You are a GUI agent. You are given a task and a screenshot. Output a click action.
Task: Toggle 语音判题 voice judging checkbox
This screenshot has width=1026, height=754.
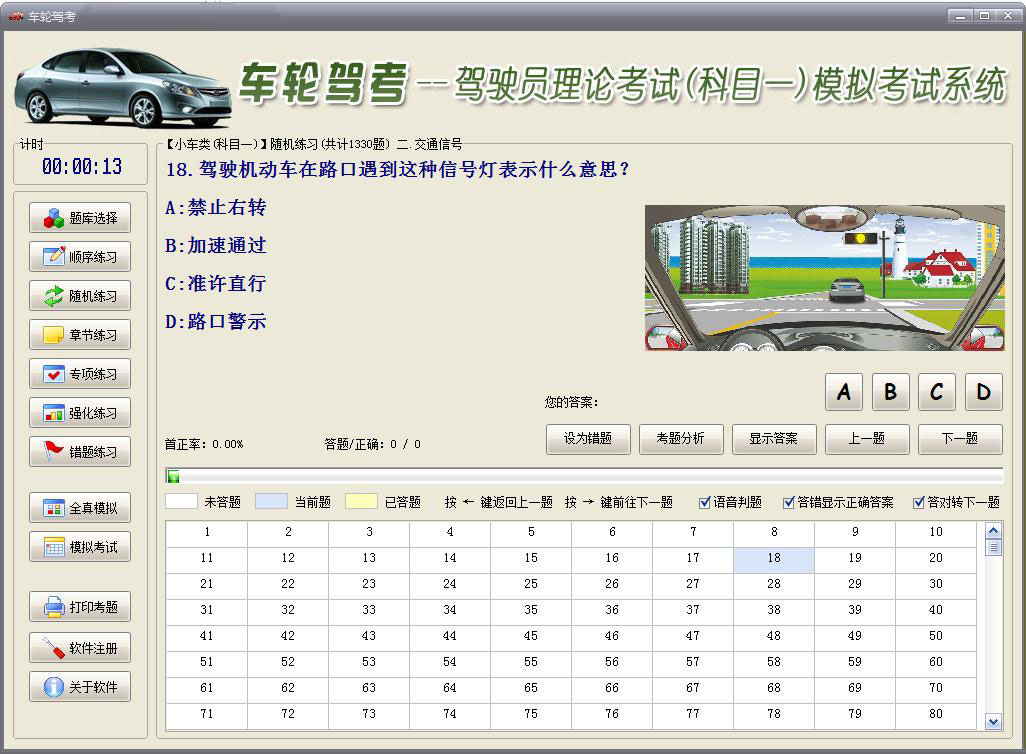[x=705, y=503]
